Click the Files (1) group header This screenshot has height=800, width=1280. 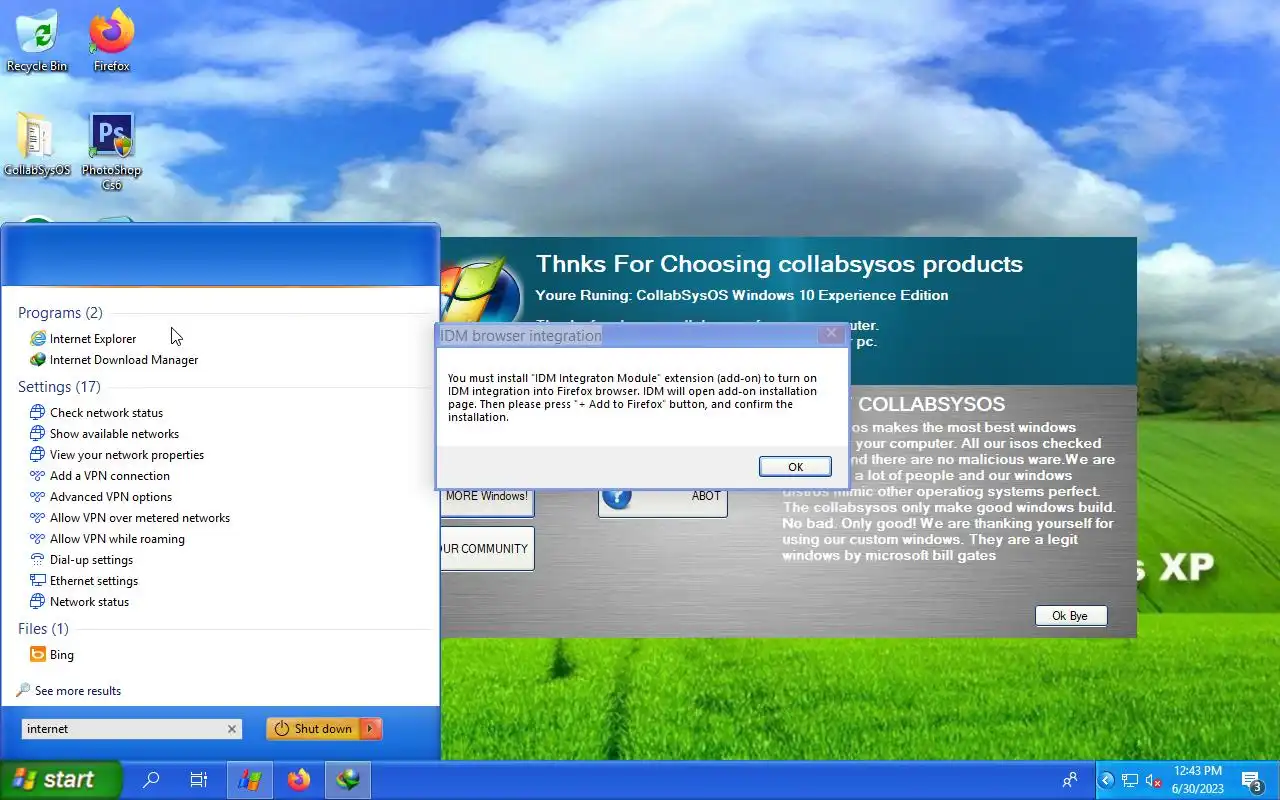coord(43,629)
